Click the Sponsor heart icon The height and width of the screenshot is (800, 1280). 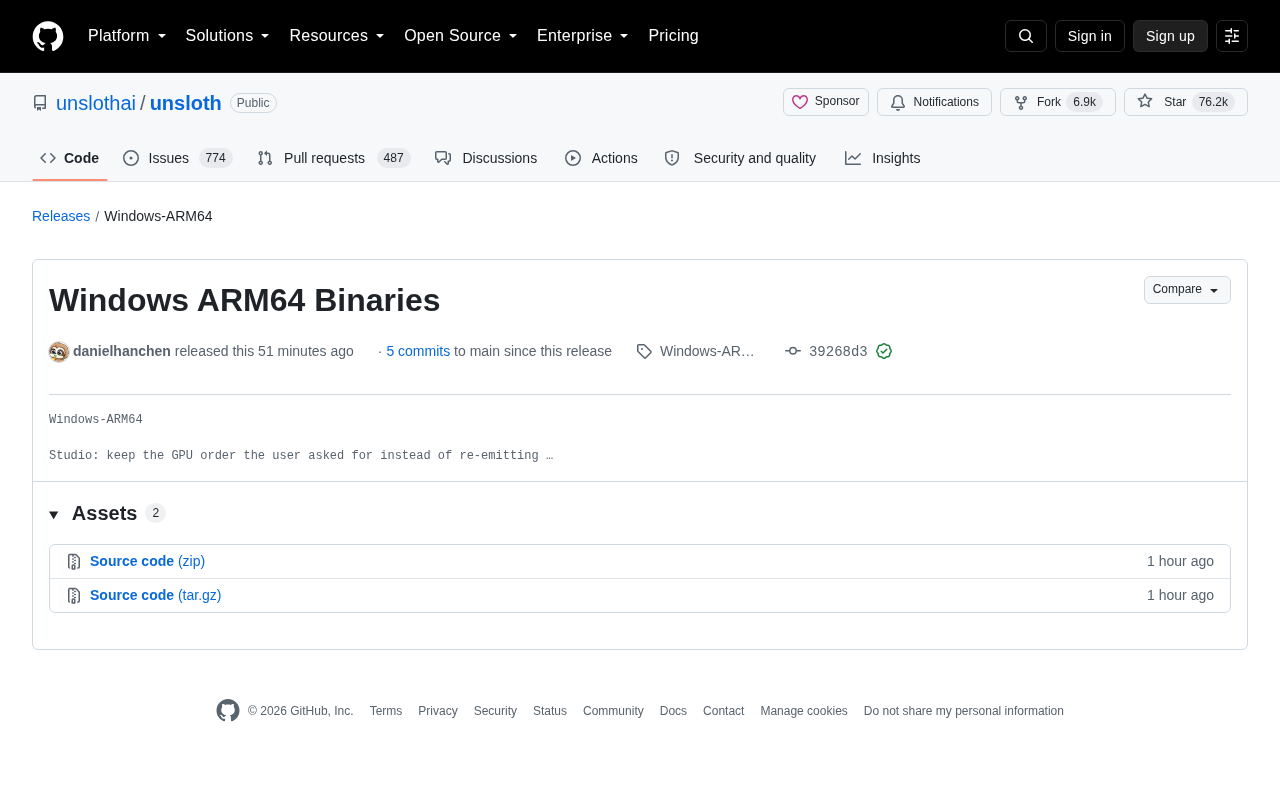click(x=800, y=102)
